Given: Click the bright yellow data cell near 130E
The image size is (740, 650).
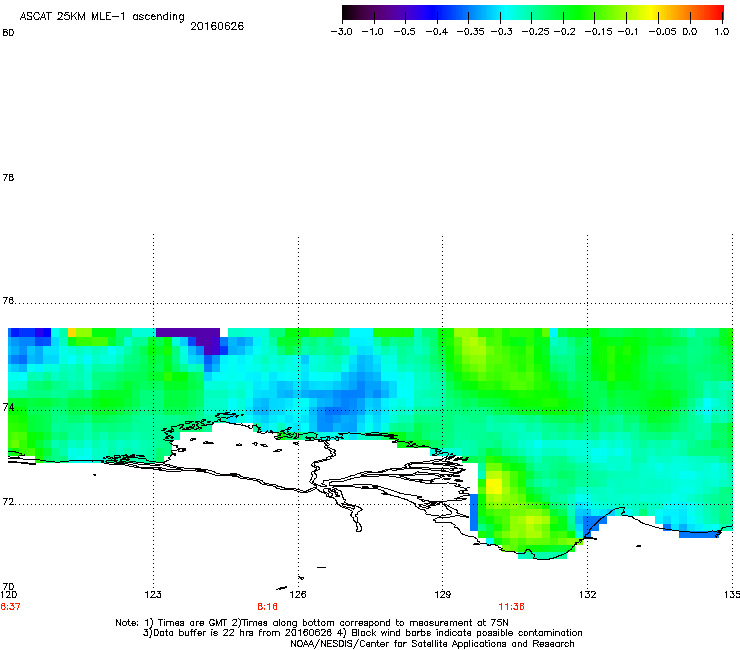Looking at the screenshot, I should tap(494, 486).
